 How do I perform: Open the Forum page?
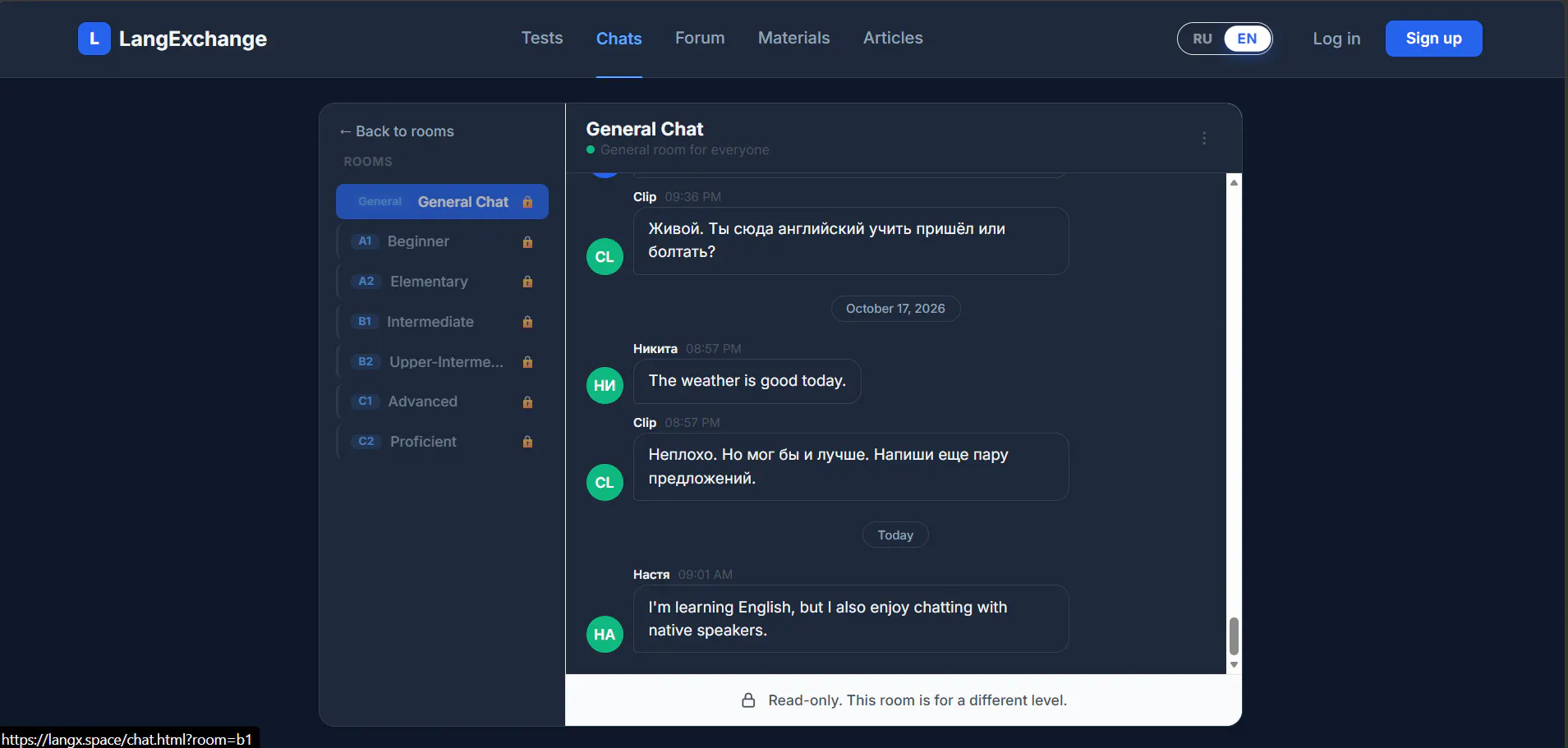pos(700,39)
